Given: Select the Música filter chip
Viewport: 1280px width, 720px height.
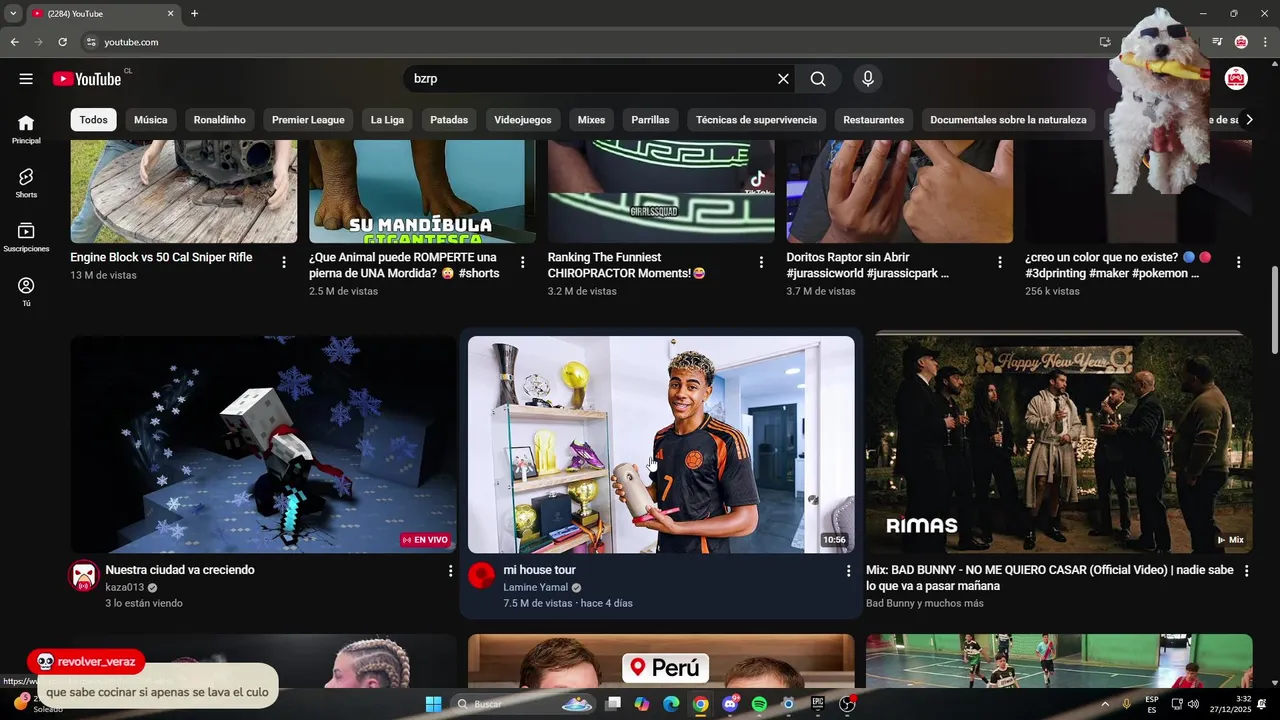Looking at the screenshot, I should [150, 120].
